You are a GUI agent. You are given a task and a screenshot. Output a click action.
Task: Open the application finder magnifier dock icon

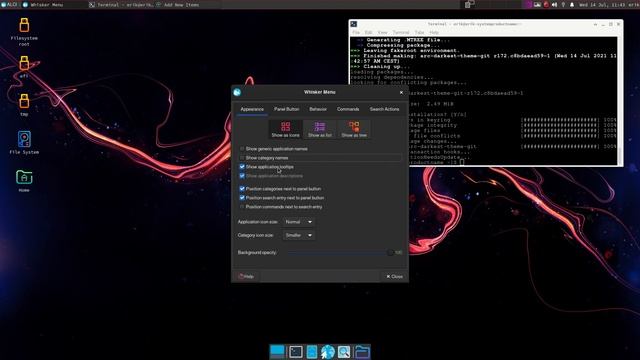click(344, 351)
